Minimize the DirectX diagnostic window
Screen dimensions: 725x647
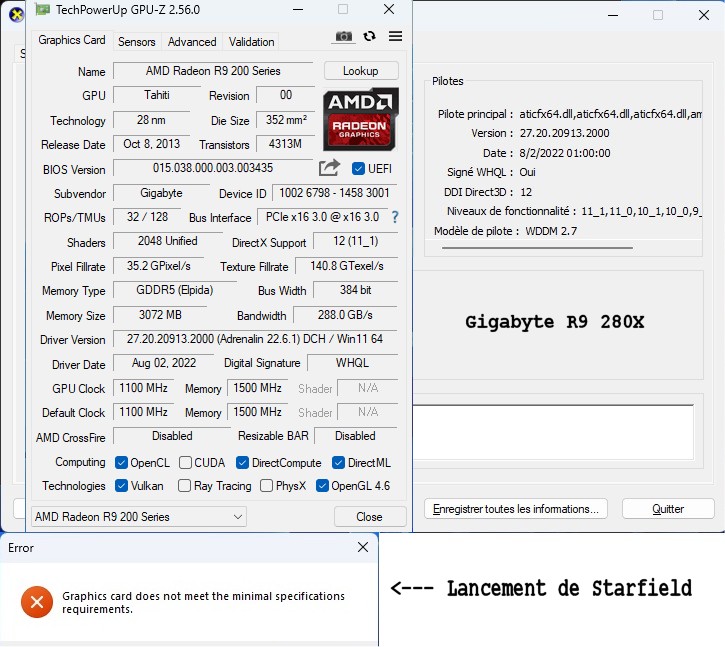pos(613,15)
